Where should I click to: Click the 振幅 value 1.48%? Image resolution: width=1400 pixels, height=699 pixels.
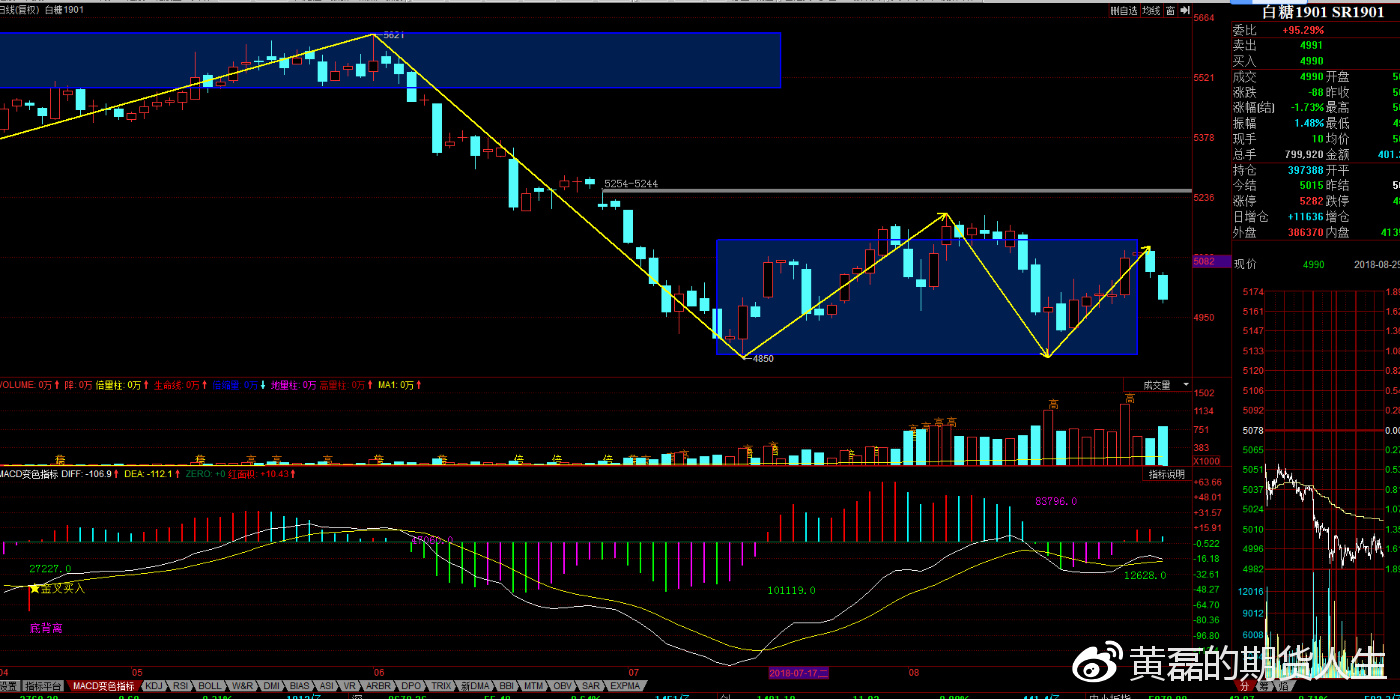pyautogui.click(x=1308, y=123)
